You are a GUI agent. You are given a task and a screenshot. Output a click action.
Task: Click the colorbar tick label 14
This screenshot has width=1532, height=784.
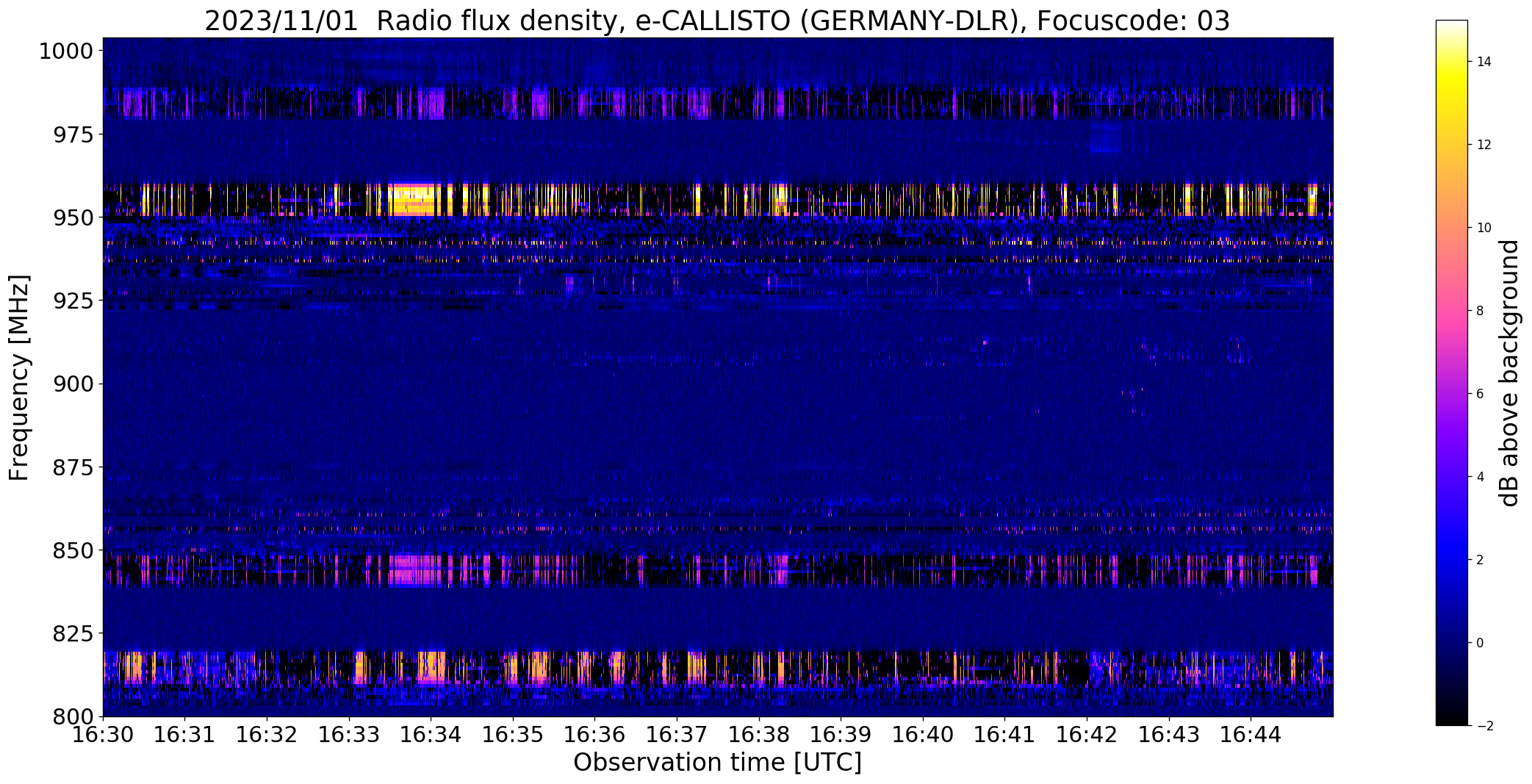point(1484,62)
